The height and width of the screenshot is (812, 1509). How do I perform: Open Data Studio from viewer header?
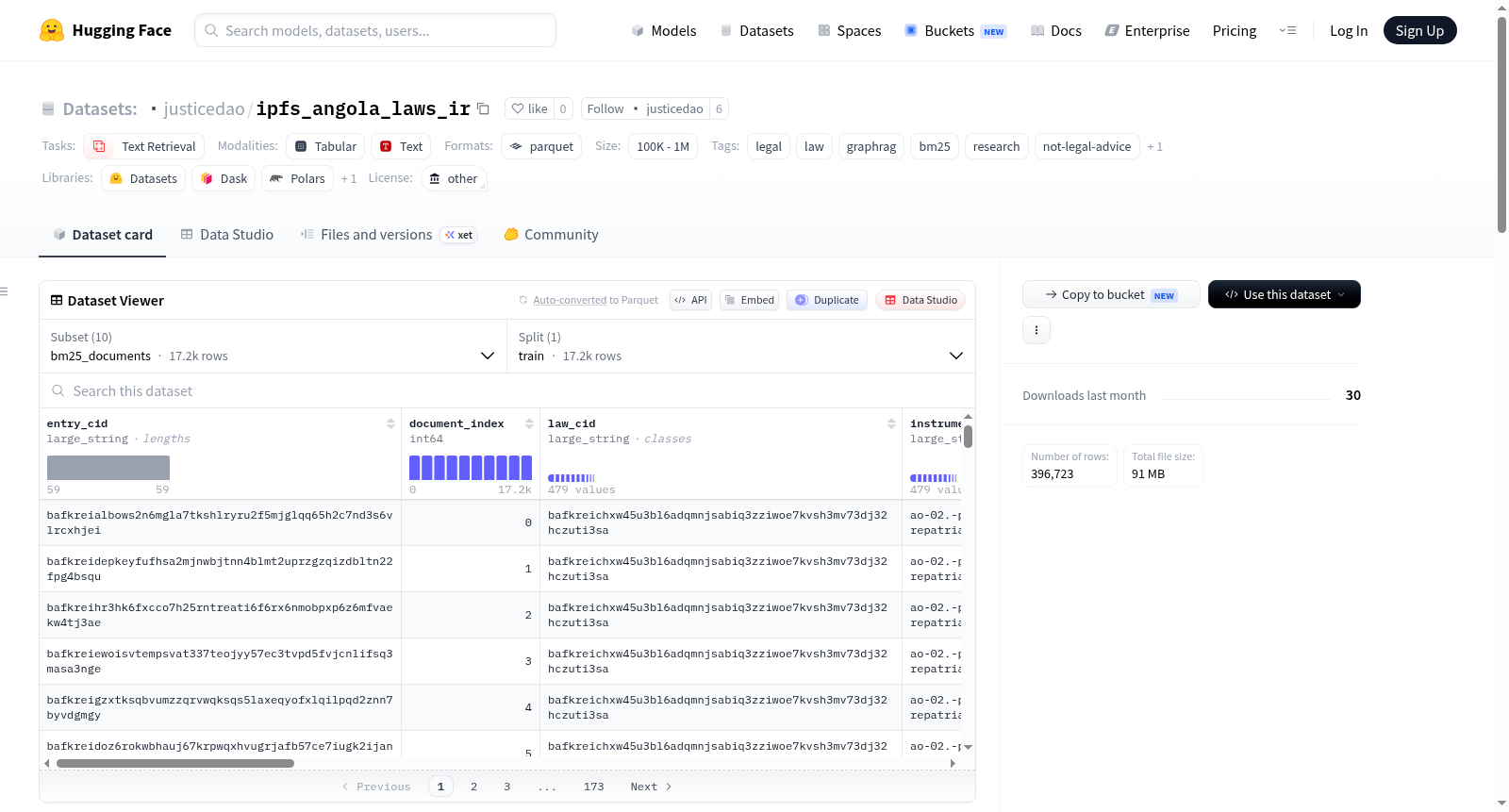(920, 300)
